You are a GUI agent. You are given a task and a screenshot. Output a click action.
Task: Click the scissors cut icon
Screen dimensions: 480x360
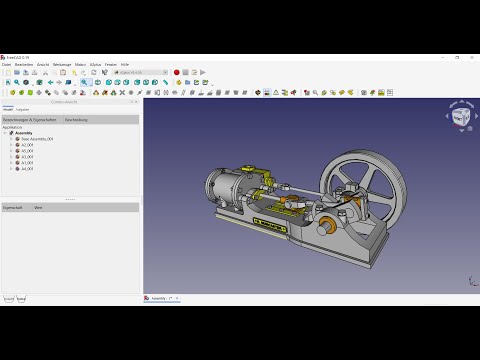[46, 73]
